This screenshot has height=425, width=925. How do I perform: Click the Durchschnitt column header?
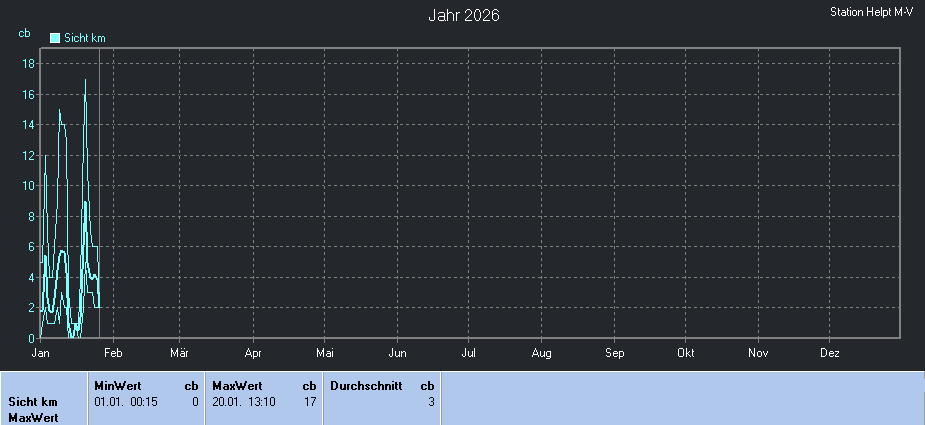click(366, 385)
